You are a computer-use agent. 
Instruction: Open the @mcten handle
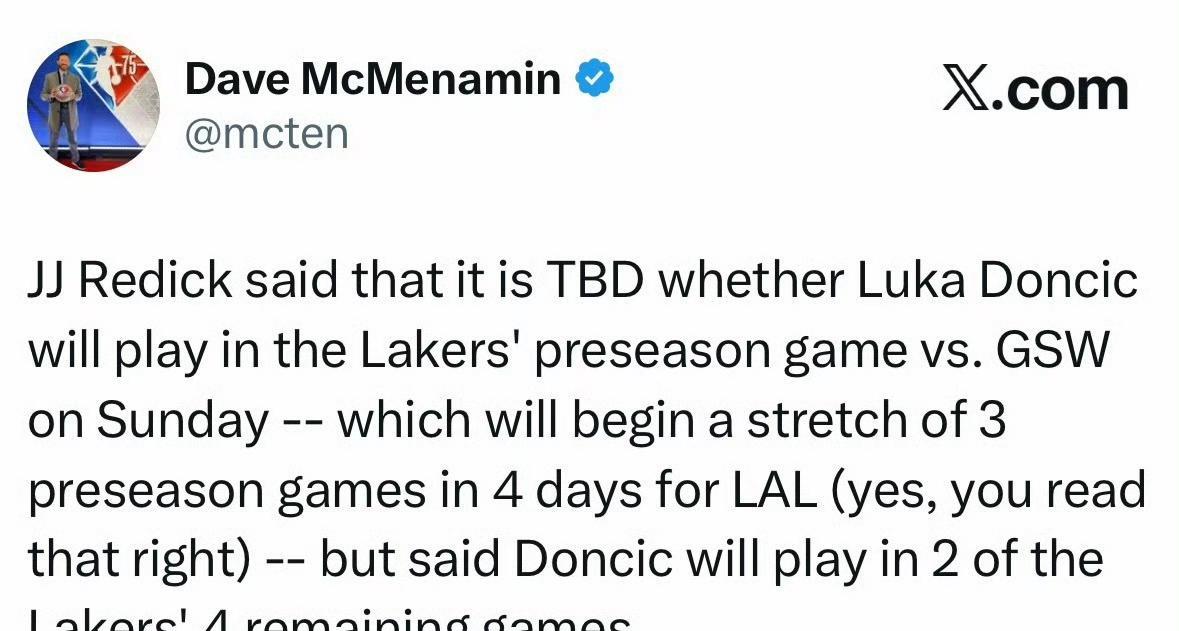pos(267,132)
